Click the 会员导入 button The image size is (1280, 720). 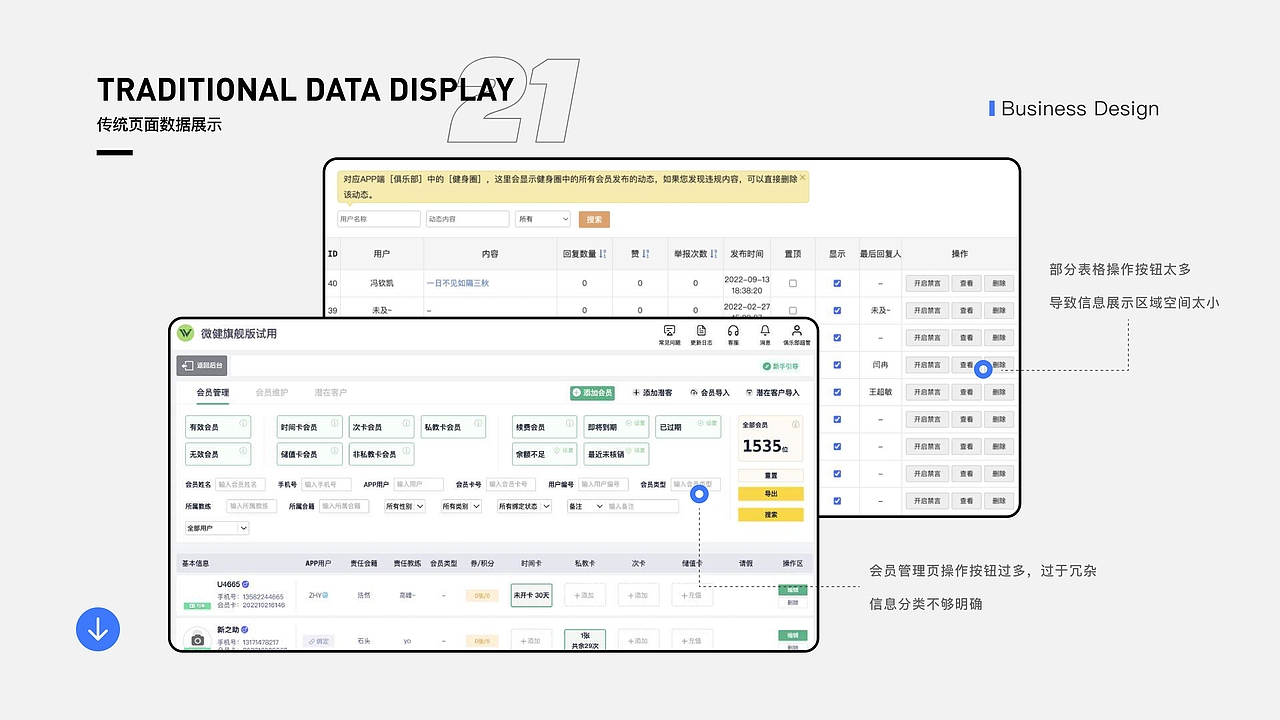pyautogui.click(x=710, y=393)
